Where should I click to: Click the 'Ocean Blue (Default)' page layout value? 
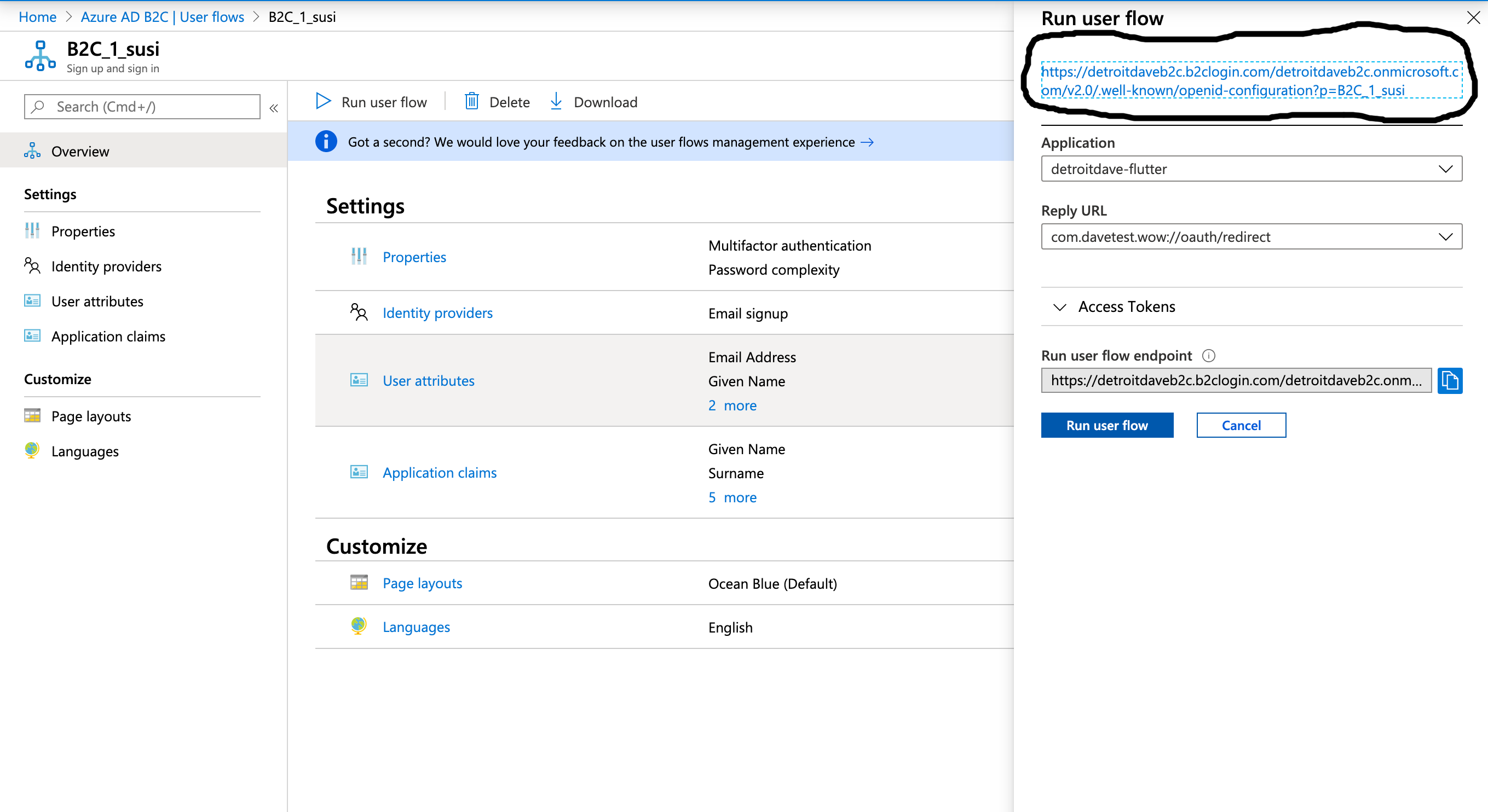click(772, 584)
